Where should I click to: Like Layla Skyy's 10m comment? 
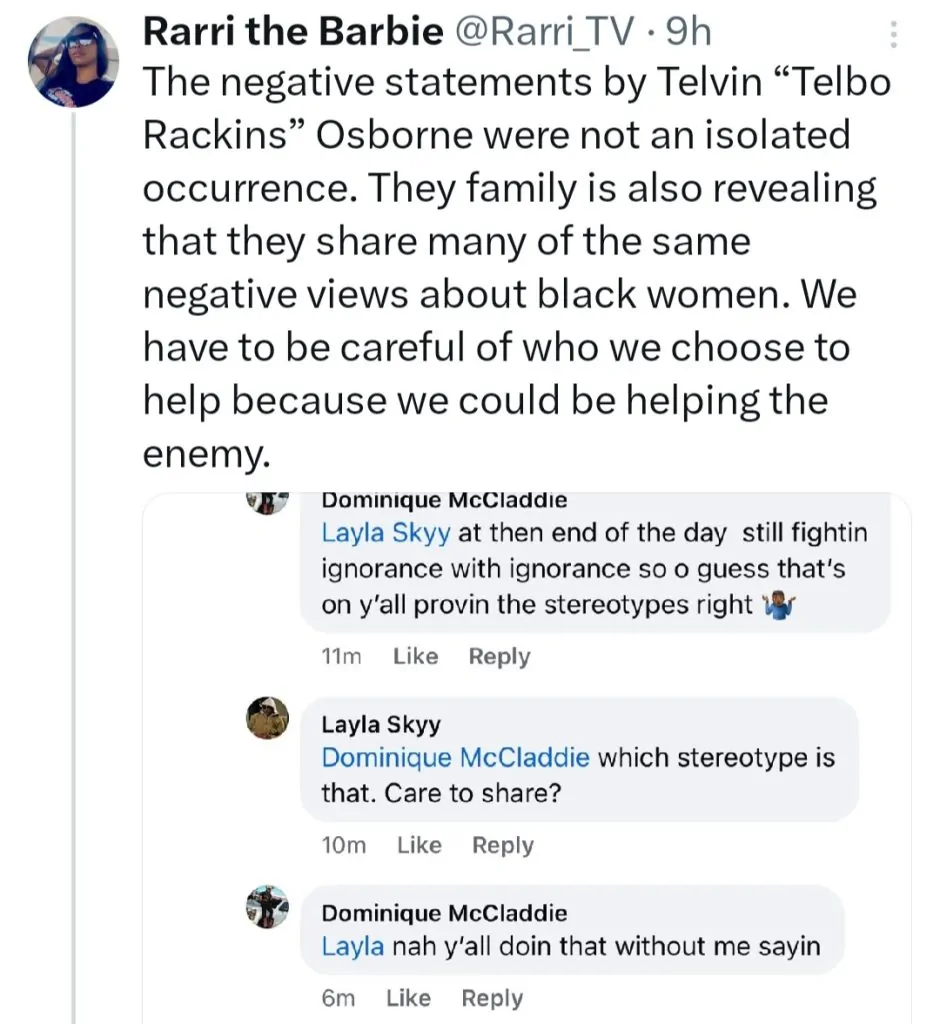click(419, 845)
